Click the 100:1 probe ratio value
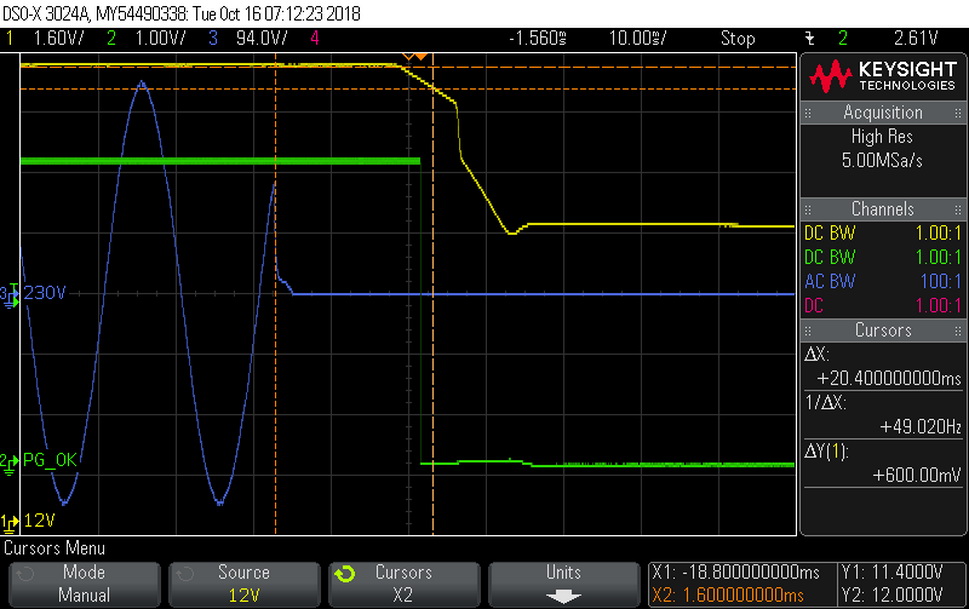 coord(941,281)
